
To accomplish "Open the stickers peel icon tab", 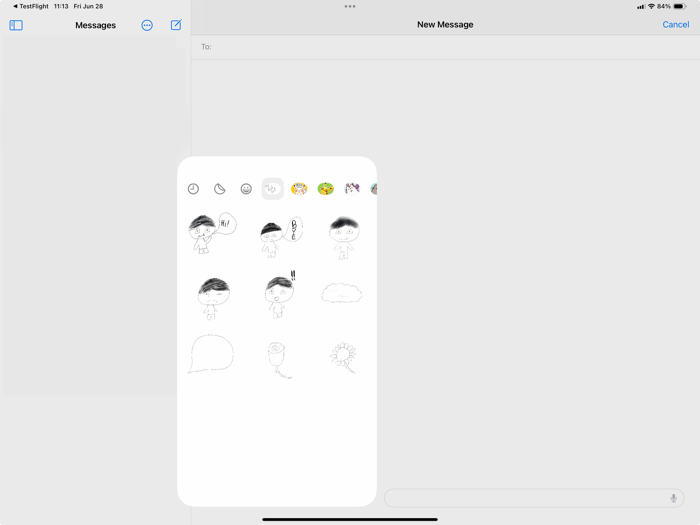I will pyautogui.click(x=220, y=189).
